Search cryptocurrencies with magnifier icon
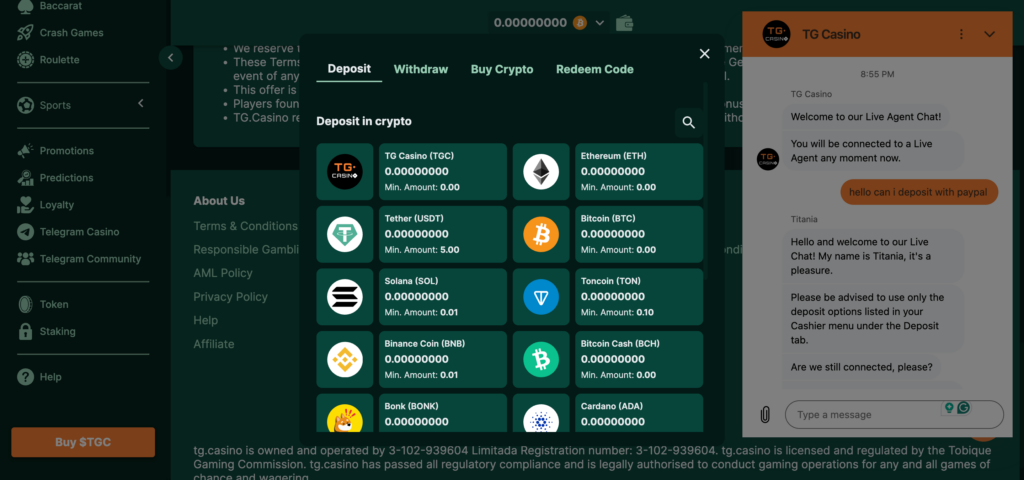 point(688,122)
